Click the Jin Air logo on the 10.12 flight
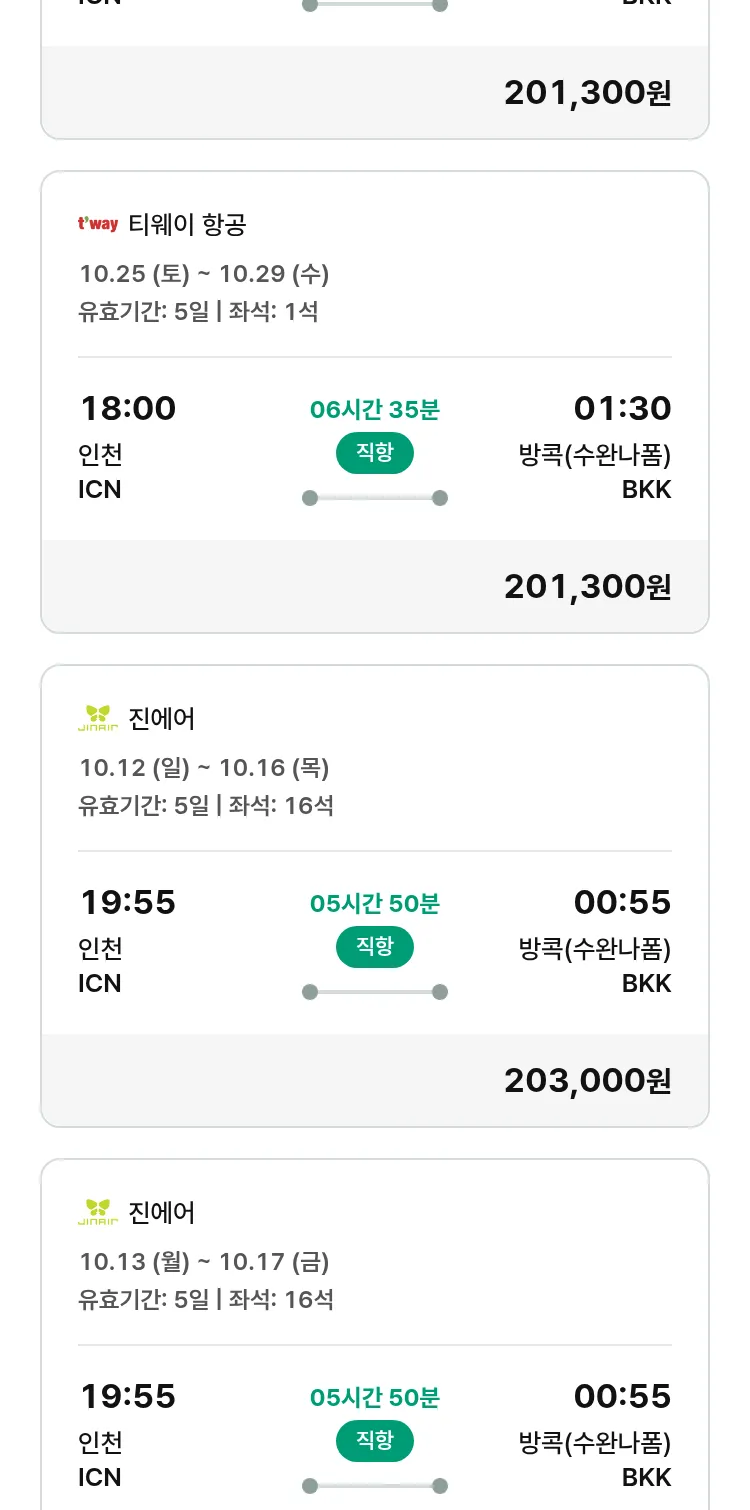This screenshot has height=1510, width=750. coord(98,718)
